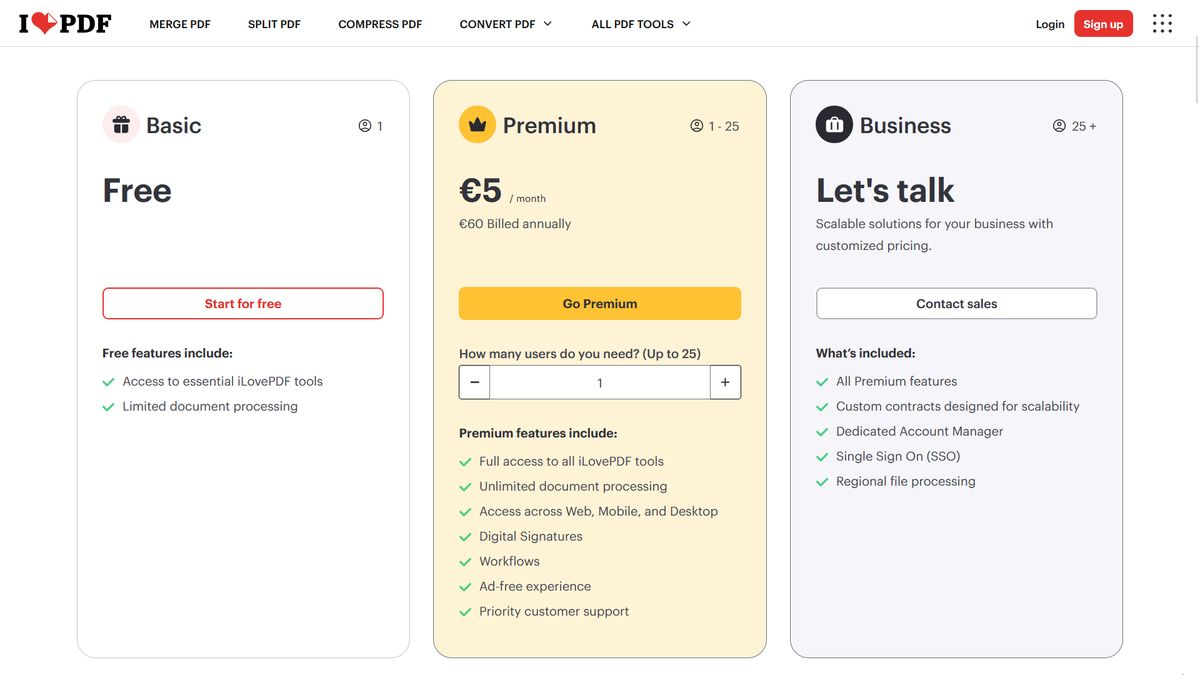1200x675 pixels.
Task: Click the Login link
Action: (1050, 24)
